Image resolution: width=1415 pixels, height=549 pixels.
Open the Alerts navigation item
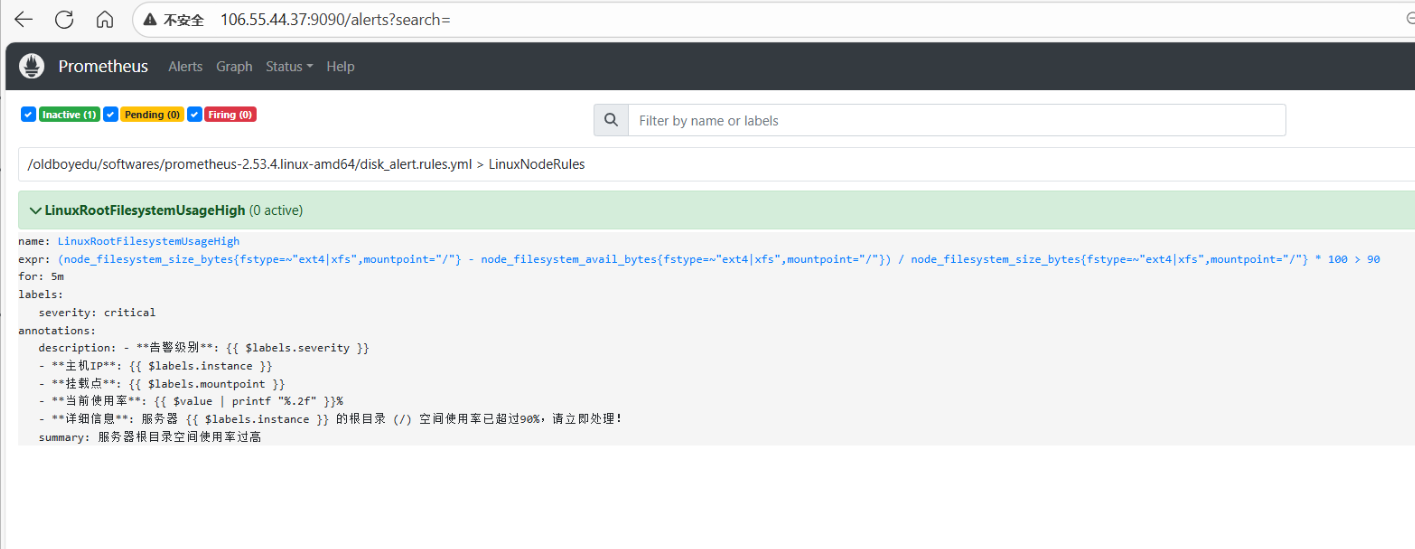(185, 67)
